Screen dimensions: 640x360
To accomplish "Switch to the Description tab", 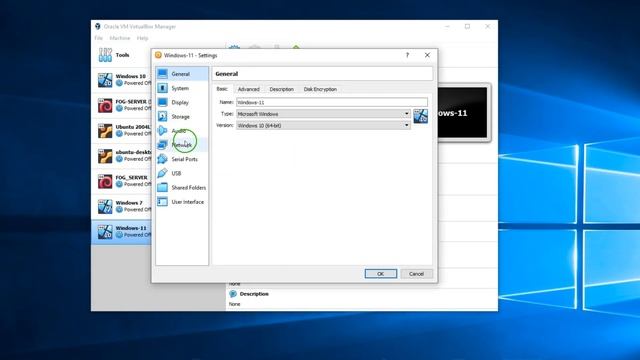I will (x=282, y=89).
